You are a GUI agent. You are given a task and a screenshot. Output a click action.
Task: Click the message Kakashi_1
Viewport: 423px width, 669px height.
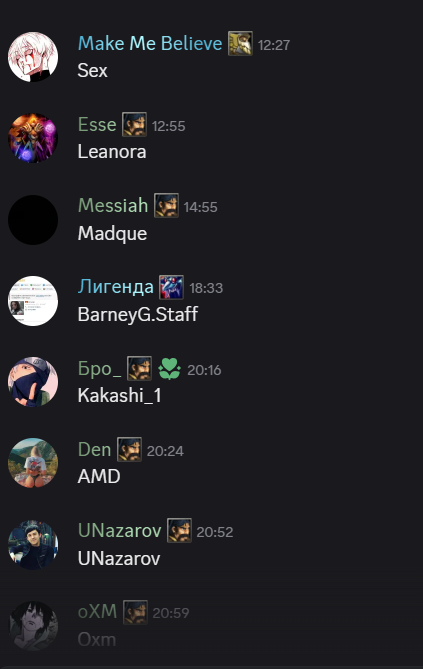click(120, 396)
